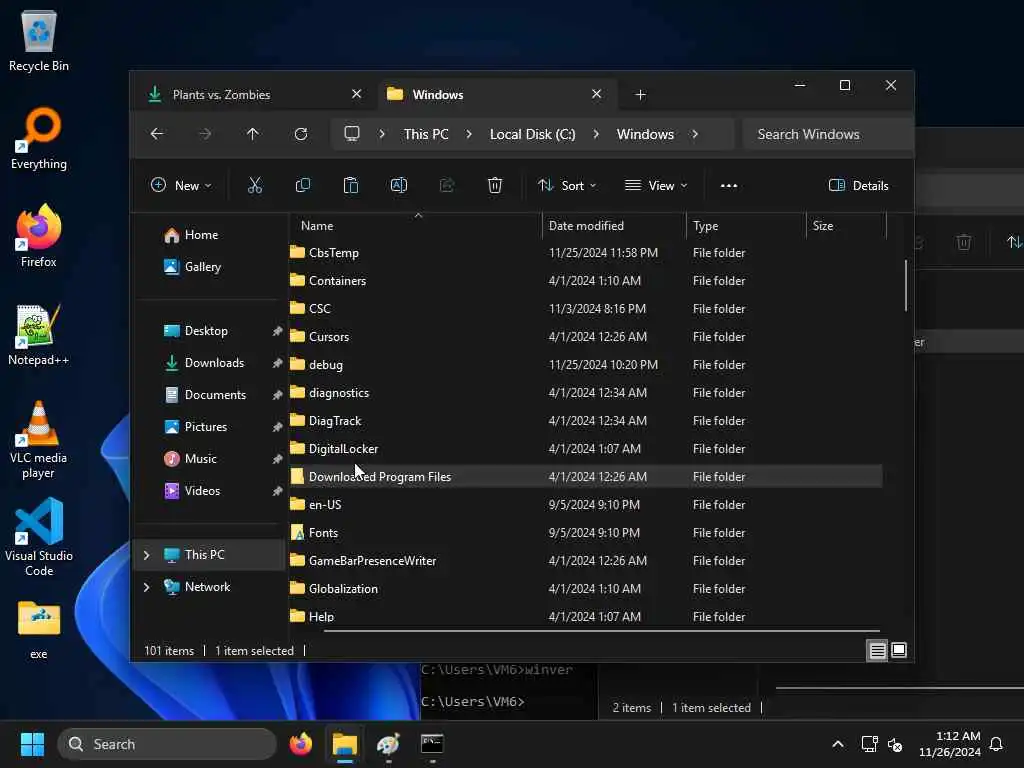The height and width of the screenshot is (768, 1024).
Task: Close the Windows tab
Action: coord(596,94)
